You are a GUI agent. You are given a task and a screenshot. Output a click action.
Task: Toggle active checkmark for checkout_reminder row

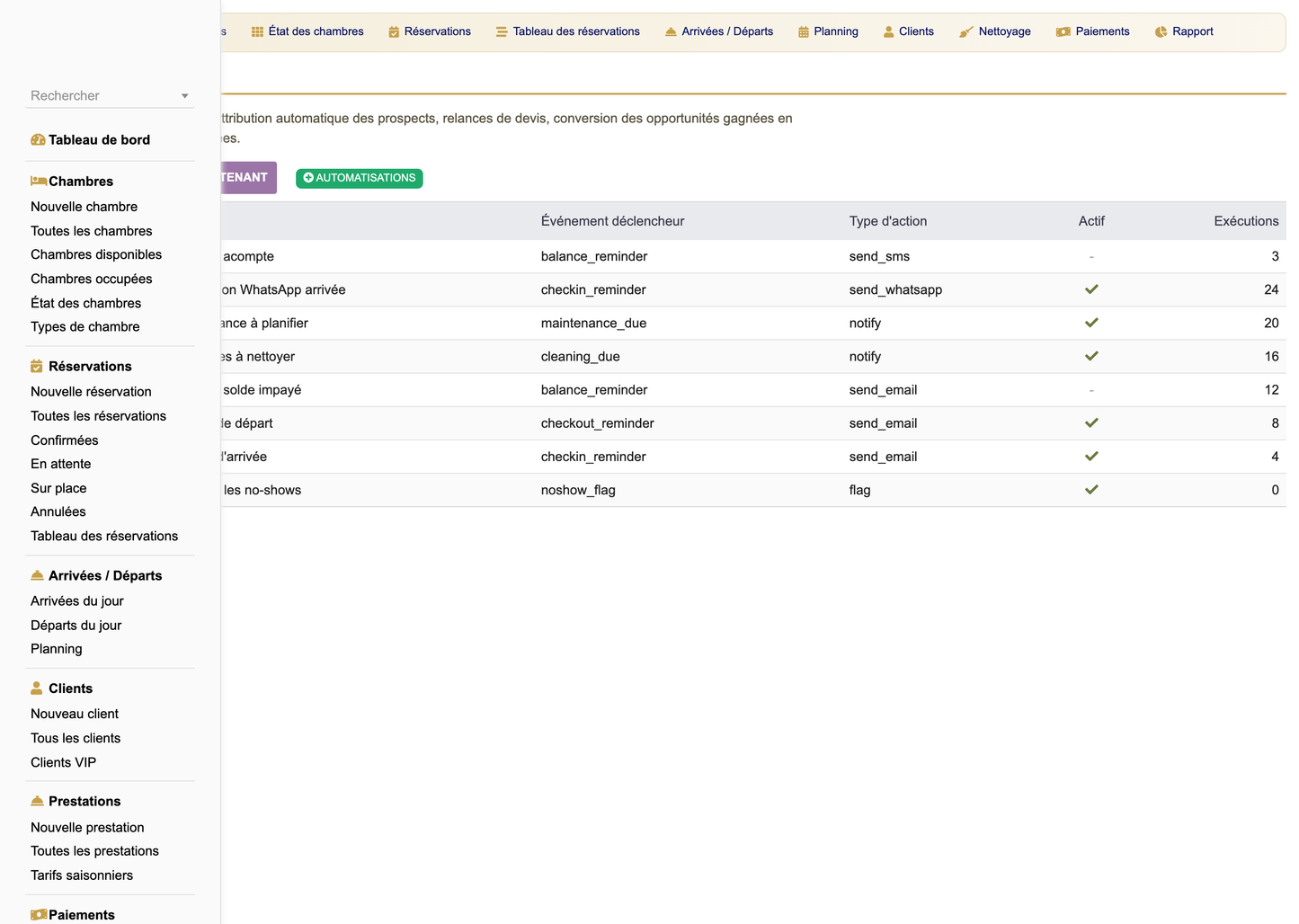click(x=1091, y=422)
